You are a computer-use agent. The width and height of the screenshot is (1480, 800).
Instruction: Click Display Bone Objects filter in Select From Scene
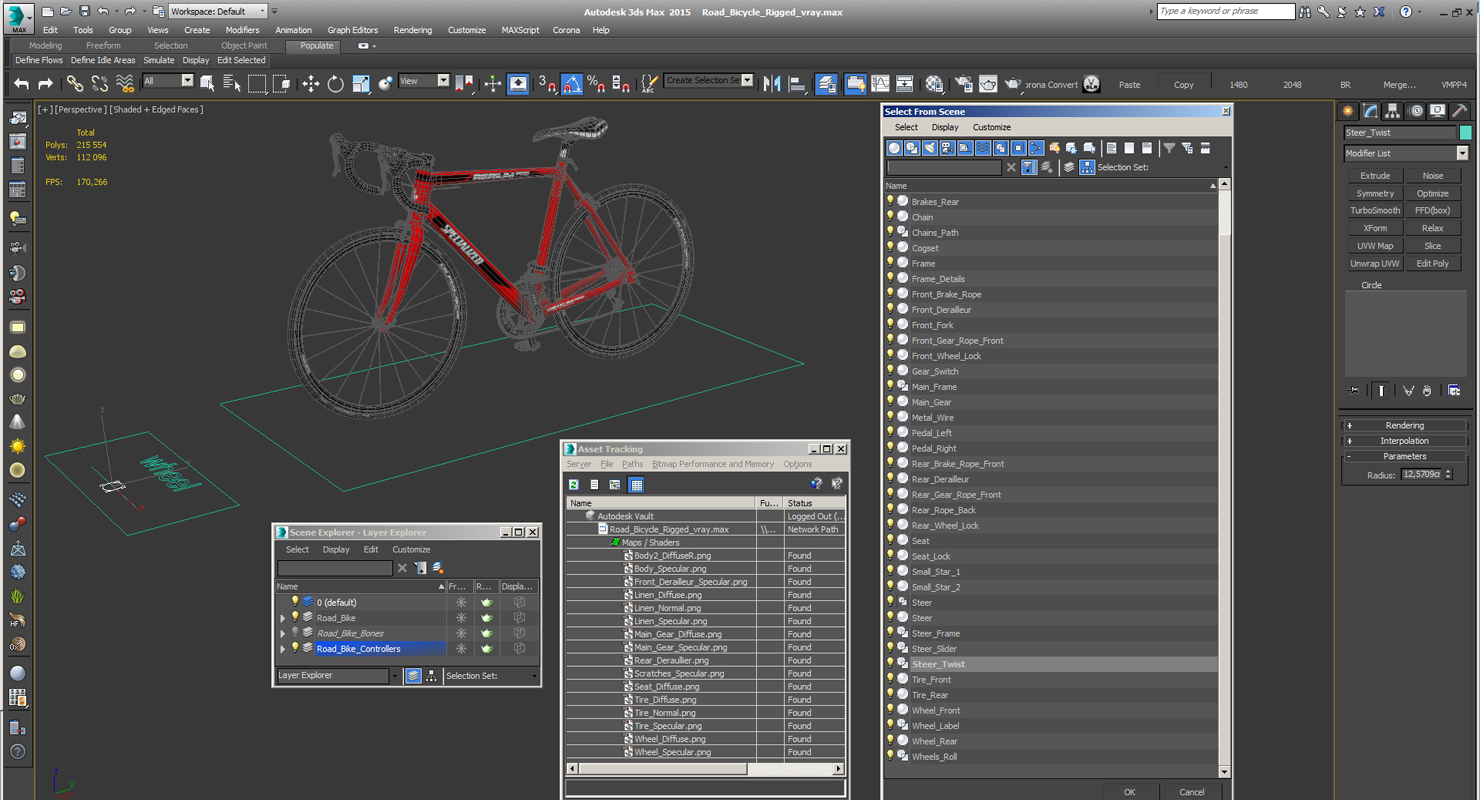(x=1036, y=148)
